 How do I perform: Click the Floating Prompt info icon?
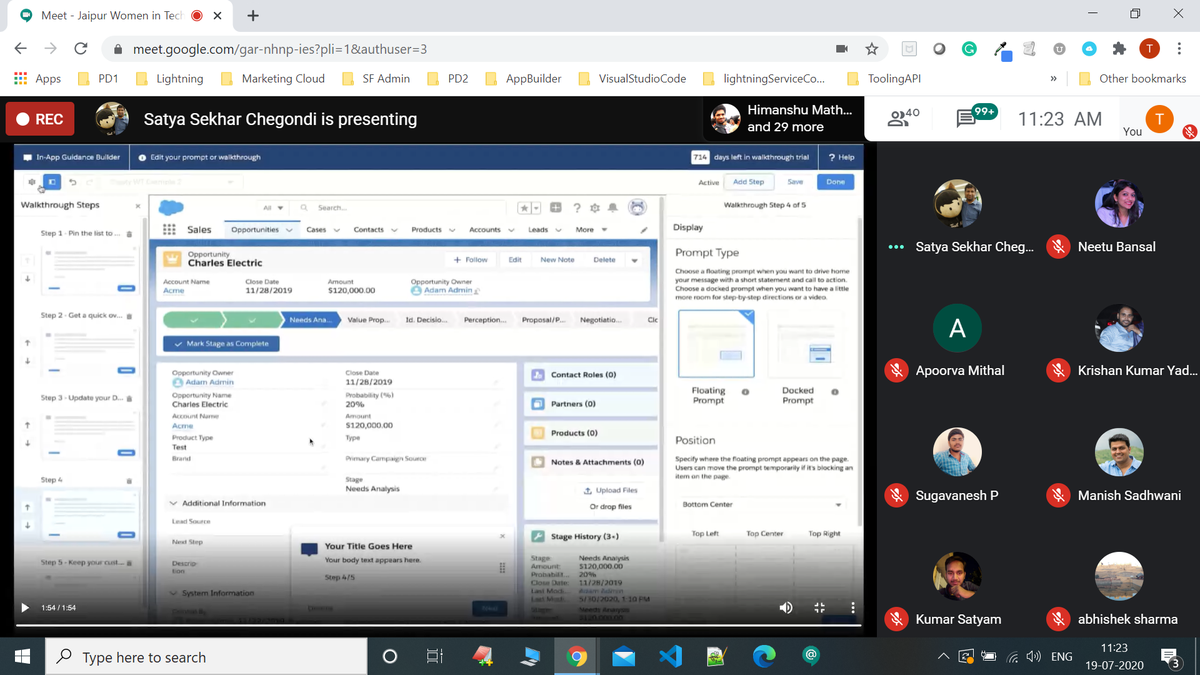[x=745, y=392]
